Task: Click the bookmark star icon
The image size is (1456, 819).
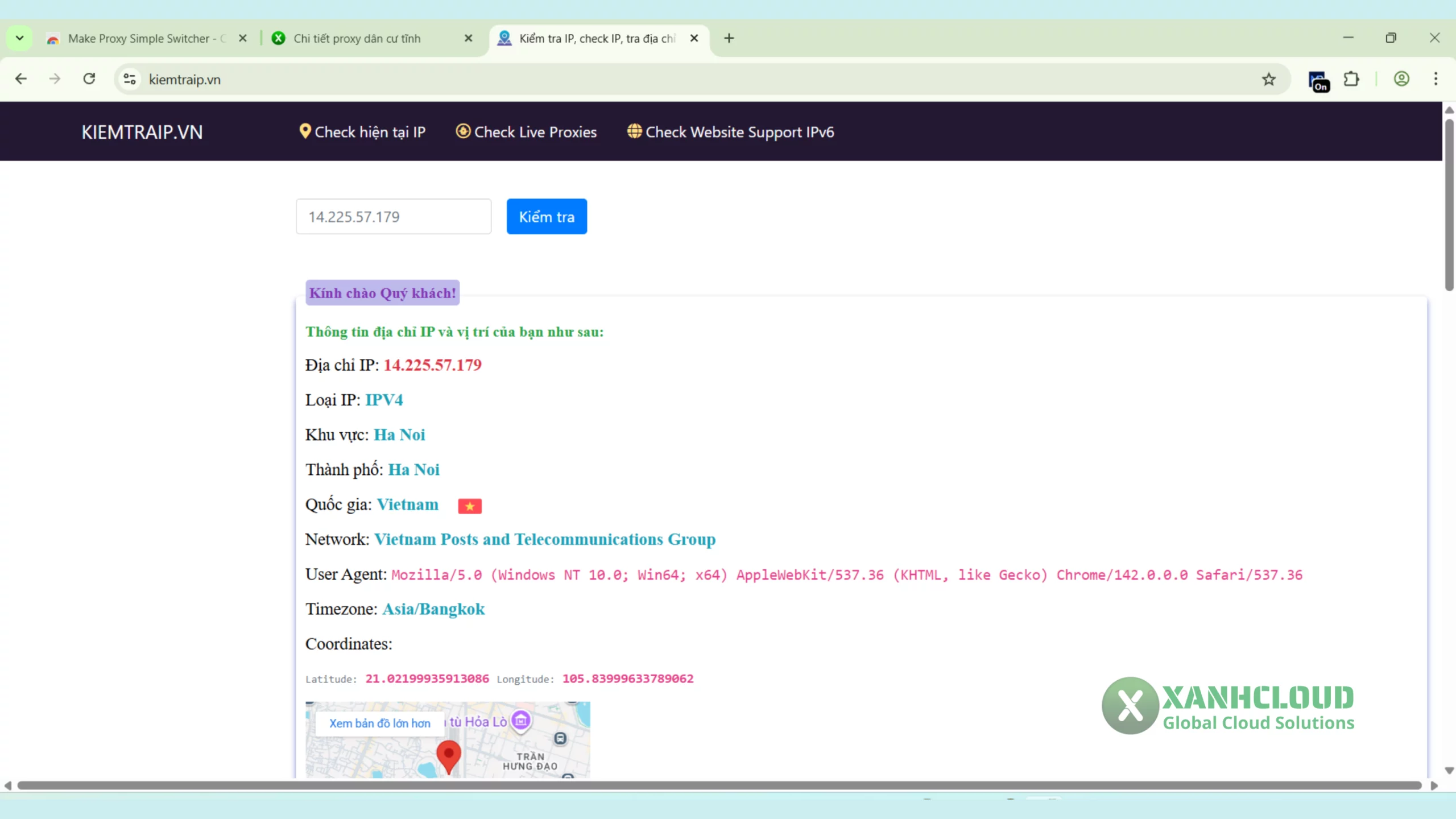Action: click(1268, 79)
